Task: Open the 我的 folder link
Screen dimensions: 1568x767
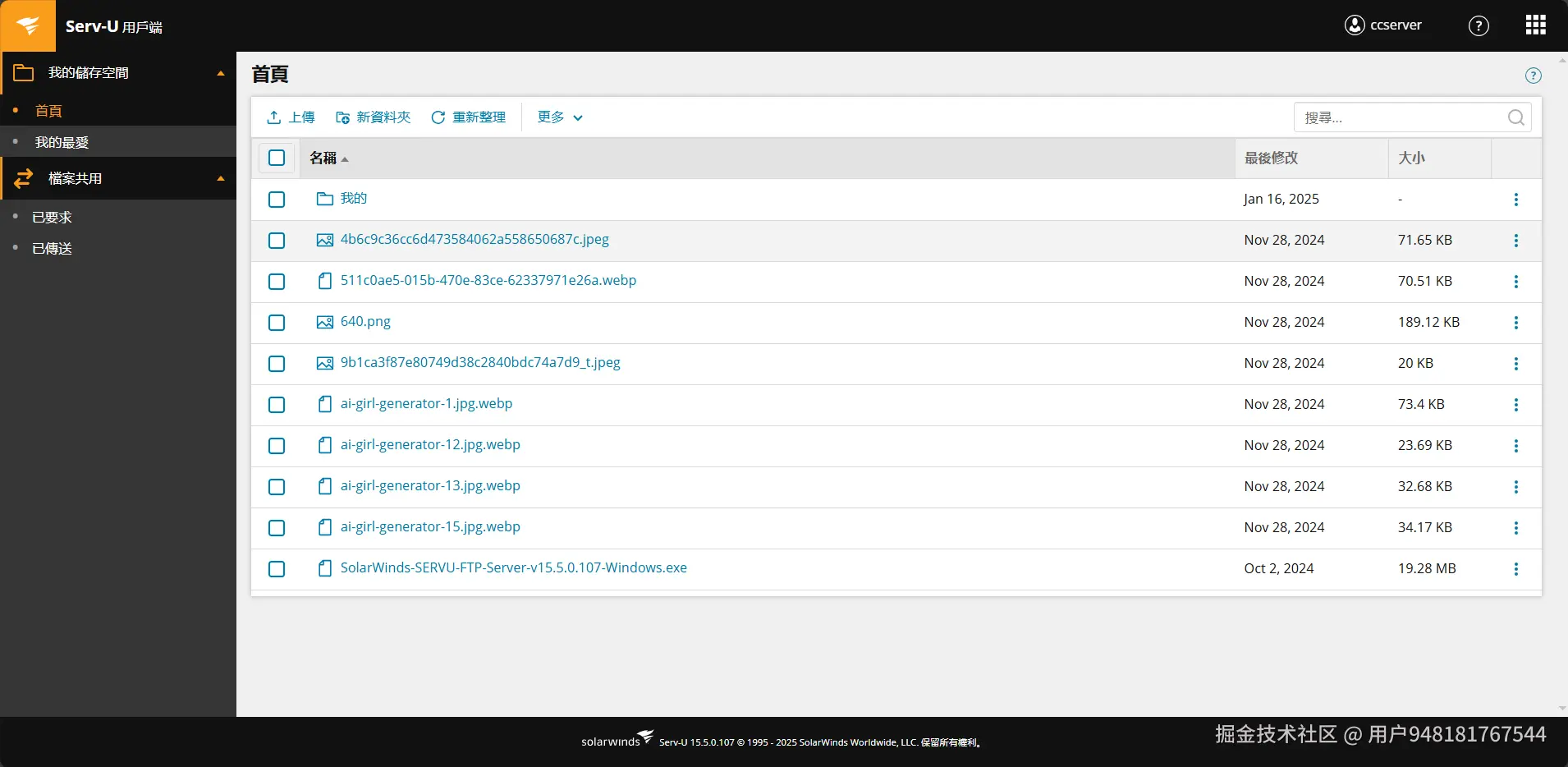Action: (x=354, y=199)
